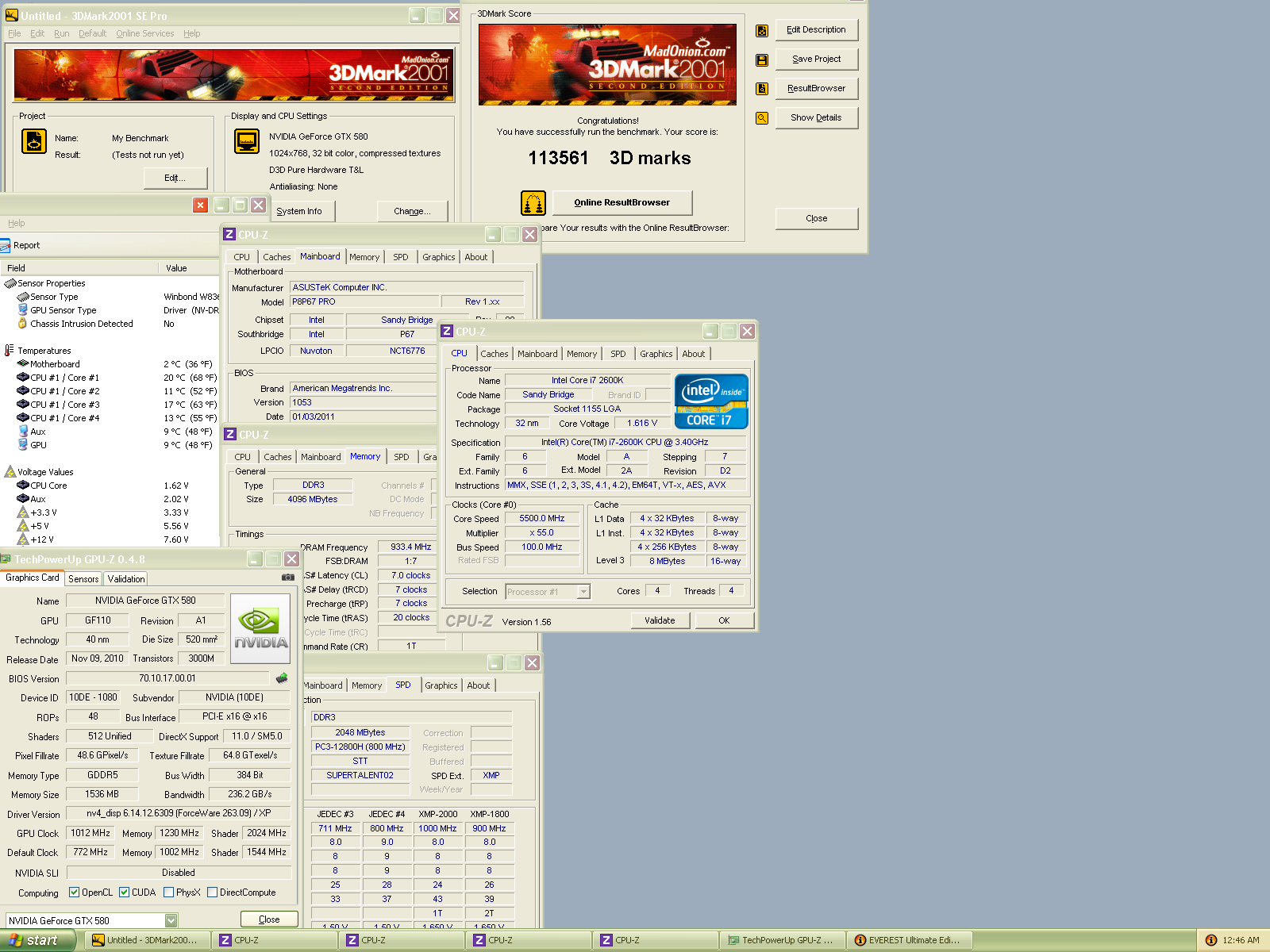This screenshot has width=1270, height=952.
Task: Click the Save Project floppy icon
Action: coord(762,59)
